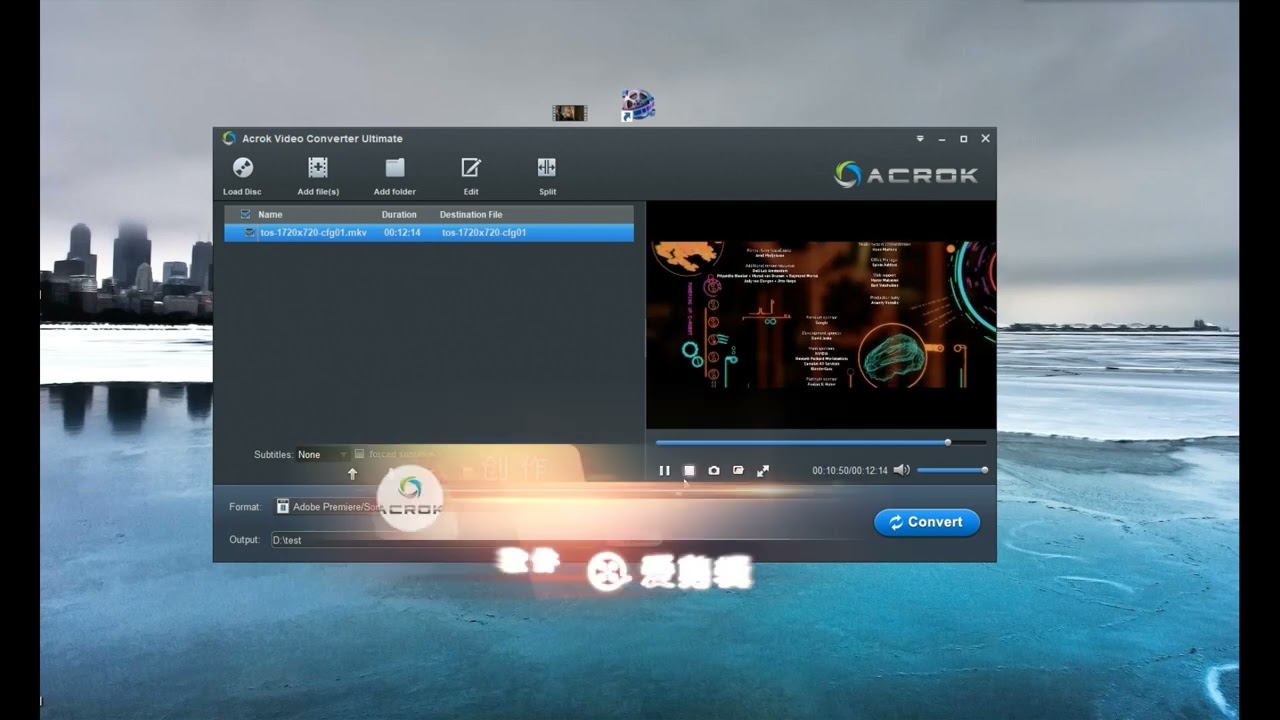
Task: Select the file name tos-1720x720-cfg01.mkv
Action: point(313,233)
